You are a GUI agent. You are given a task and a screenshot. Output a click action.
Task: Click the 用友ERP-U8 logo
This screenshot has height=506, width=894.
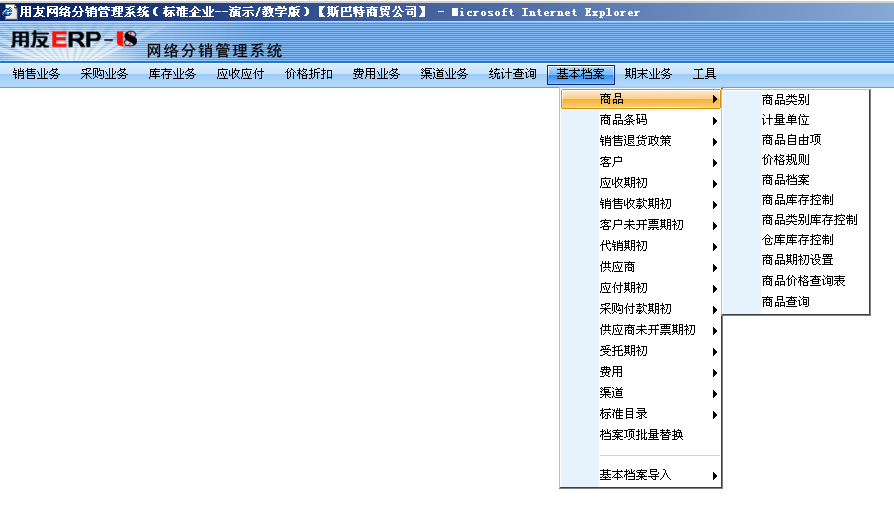point(73,40)
